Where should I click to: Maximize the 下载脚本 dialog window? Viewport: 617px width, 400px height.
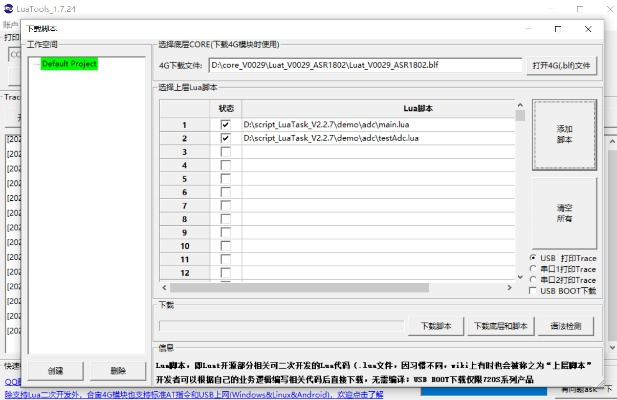(558, 29)
